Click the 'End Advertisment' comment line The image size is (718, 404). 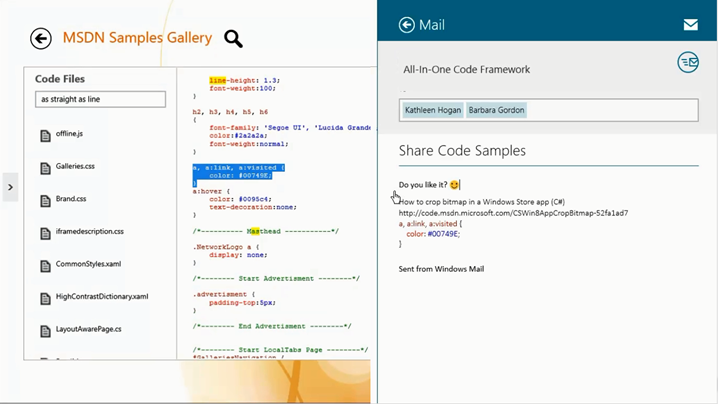click(272, 326)
